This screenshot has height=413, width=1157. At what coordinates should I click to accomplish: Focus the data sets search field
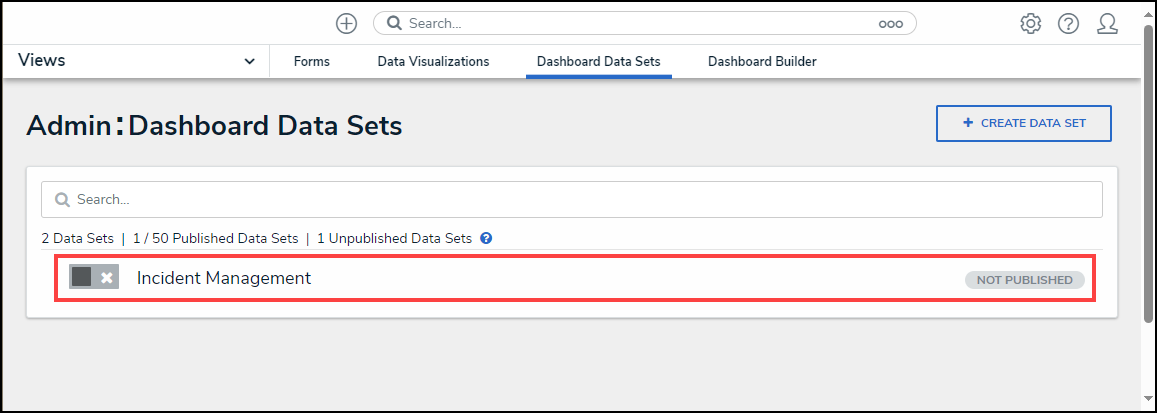(580, 199)
